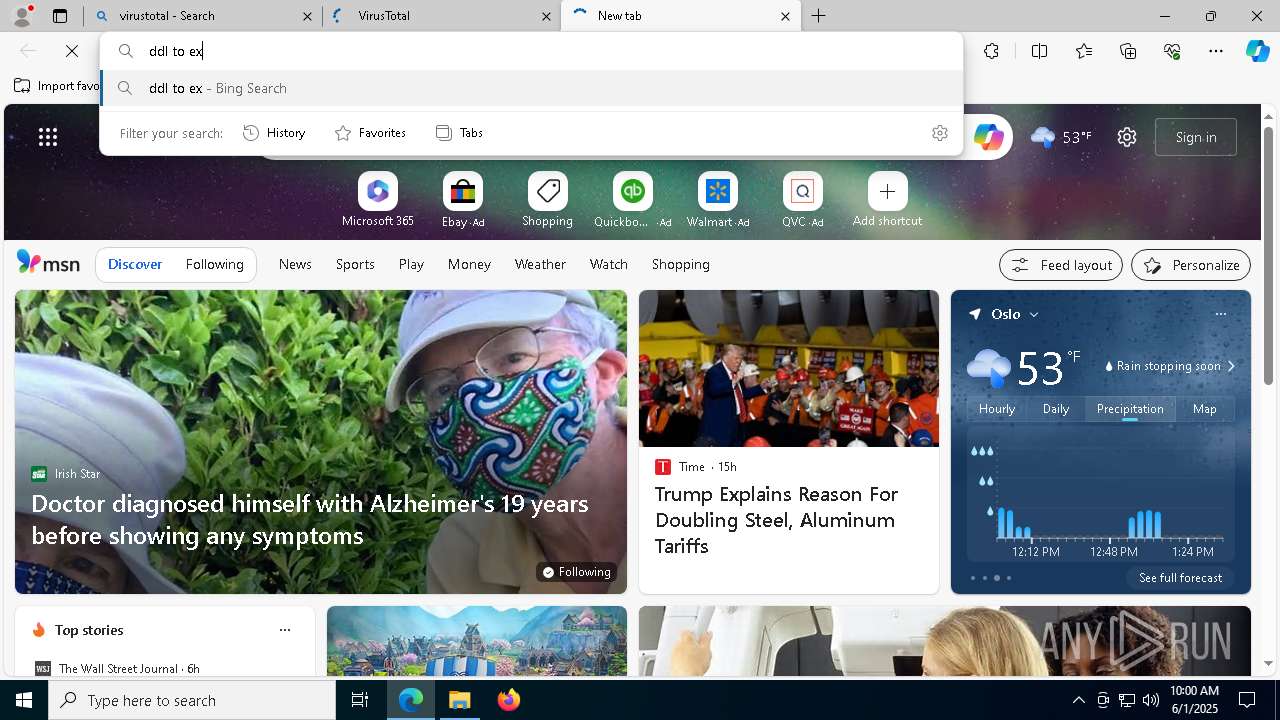
Task: Open News category
Action: 295,264
